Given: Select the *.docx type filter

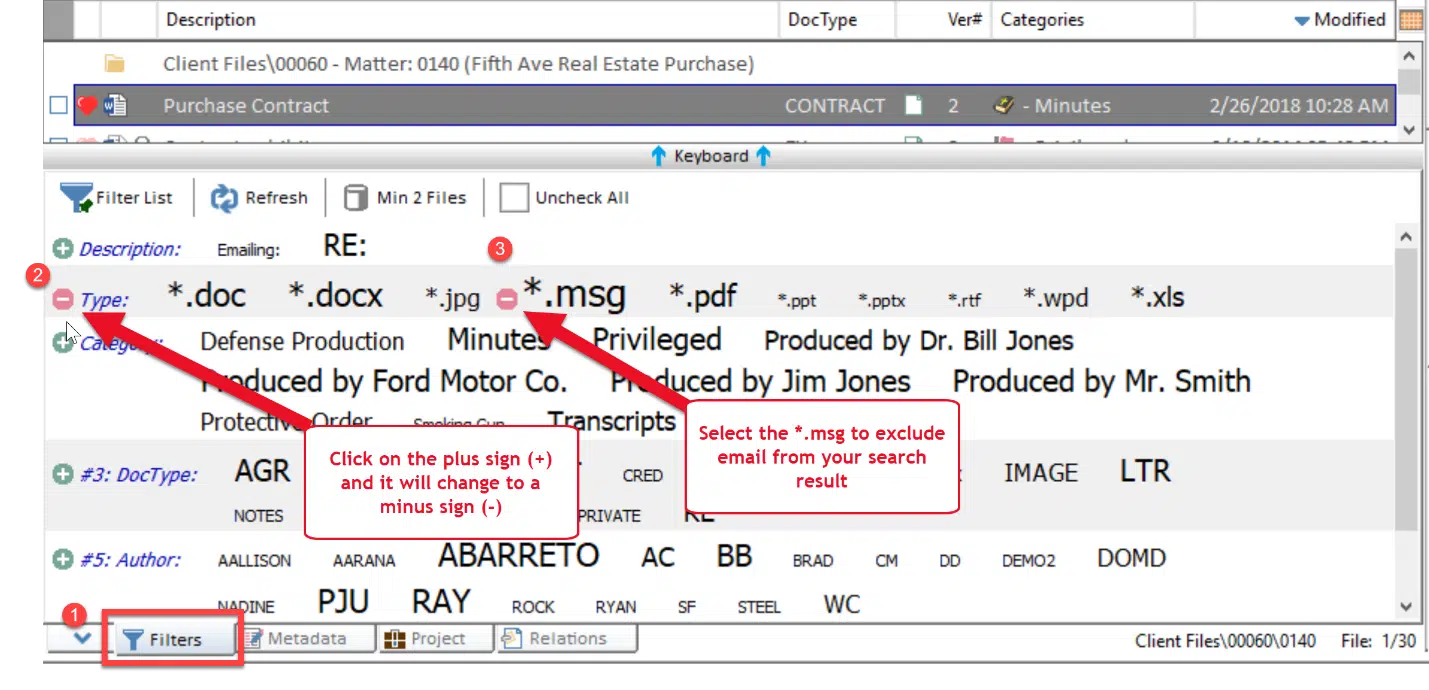Looking at the screenshot, I should (335, 296).
